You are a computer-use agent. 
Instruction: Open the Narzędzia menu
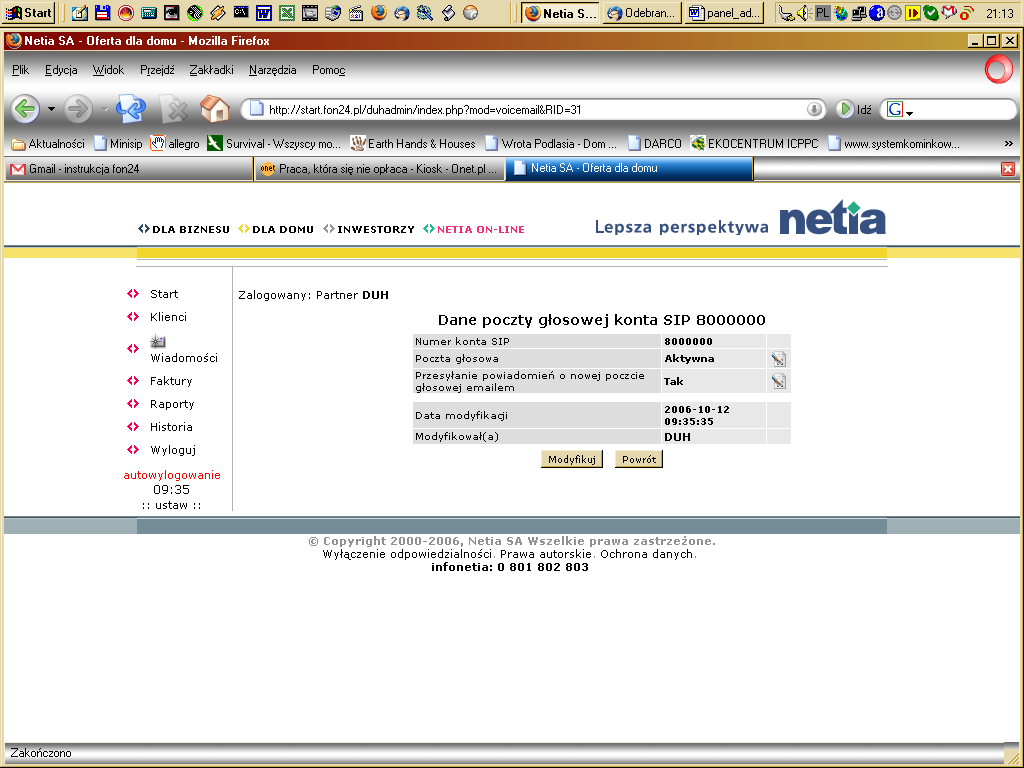tap(272, 70)
